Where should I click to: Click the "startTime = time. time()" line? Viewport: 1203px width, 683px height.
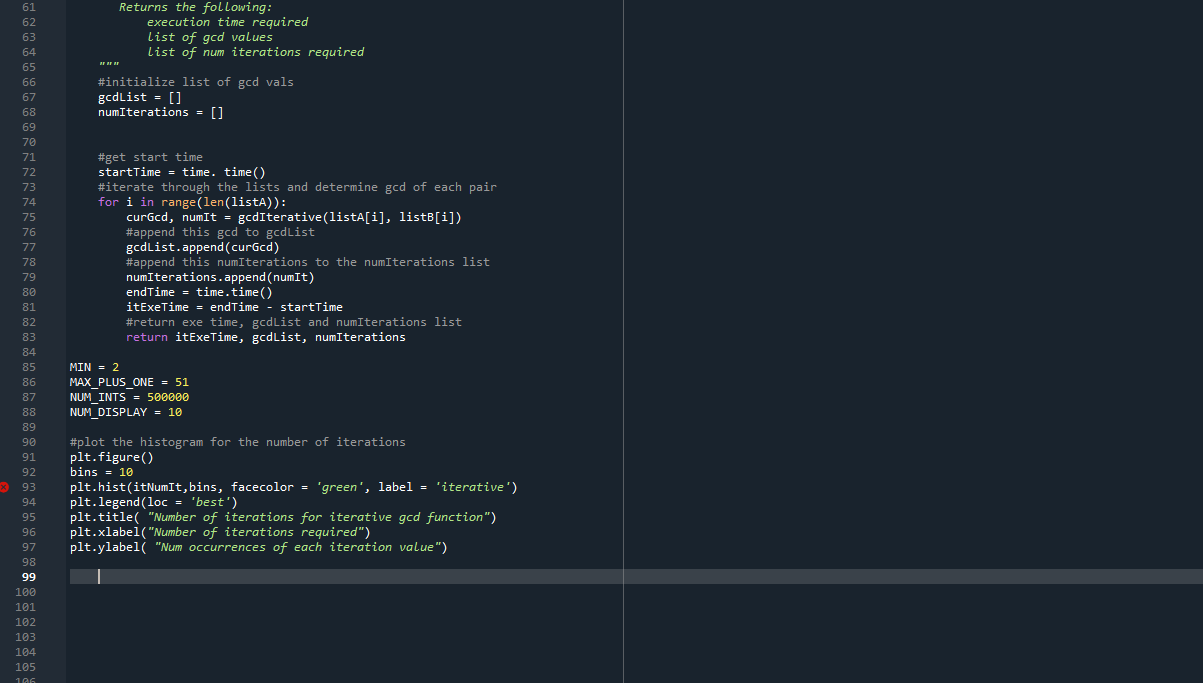(x=182, y=172)
